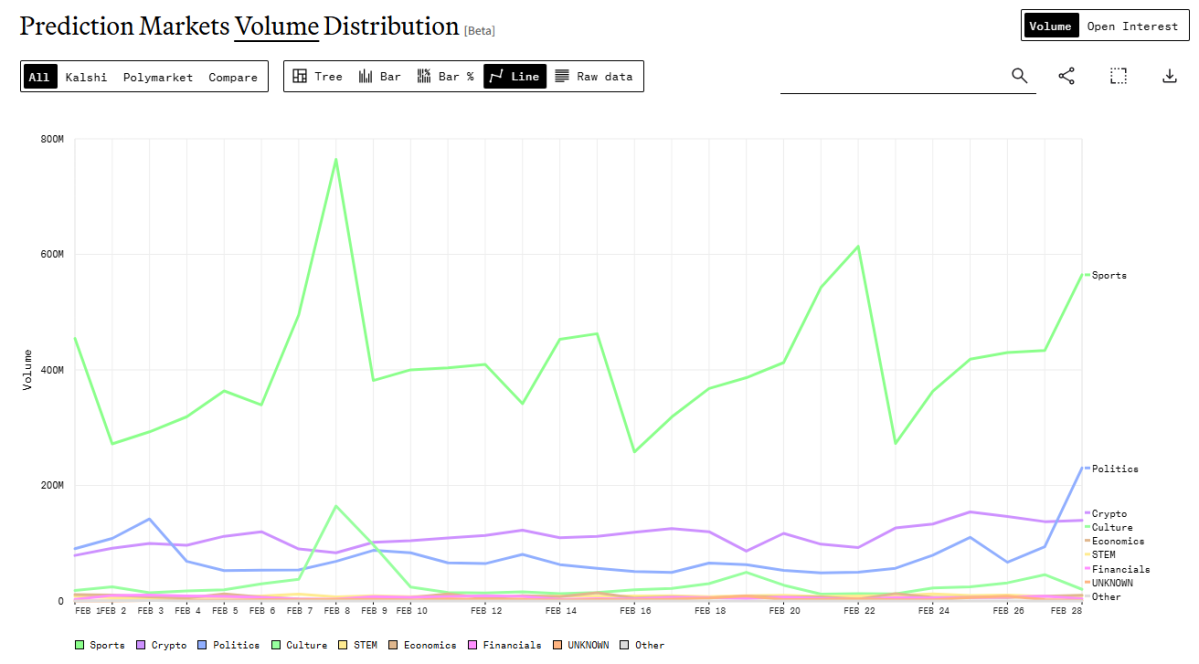
Task: Click the region selection icon
Action: (x=1117, y=75)
